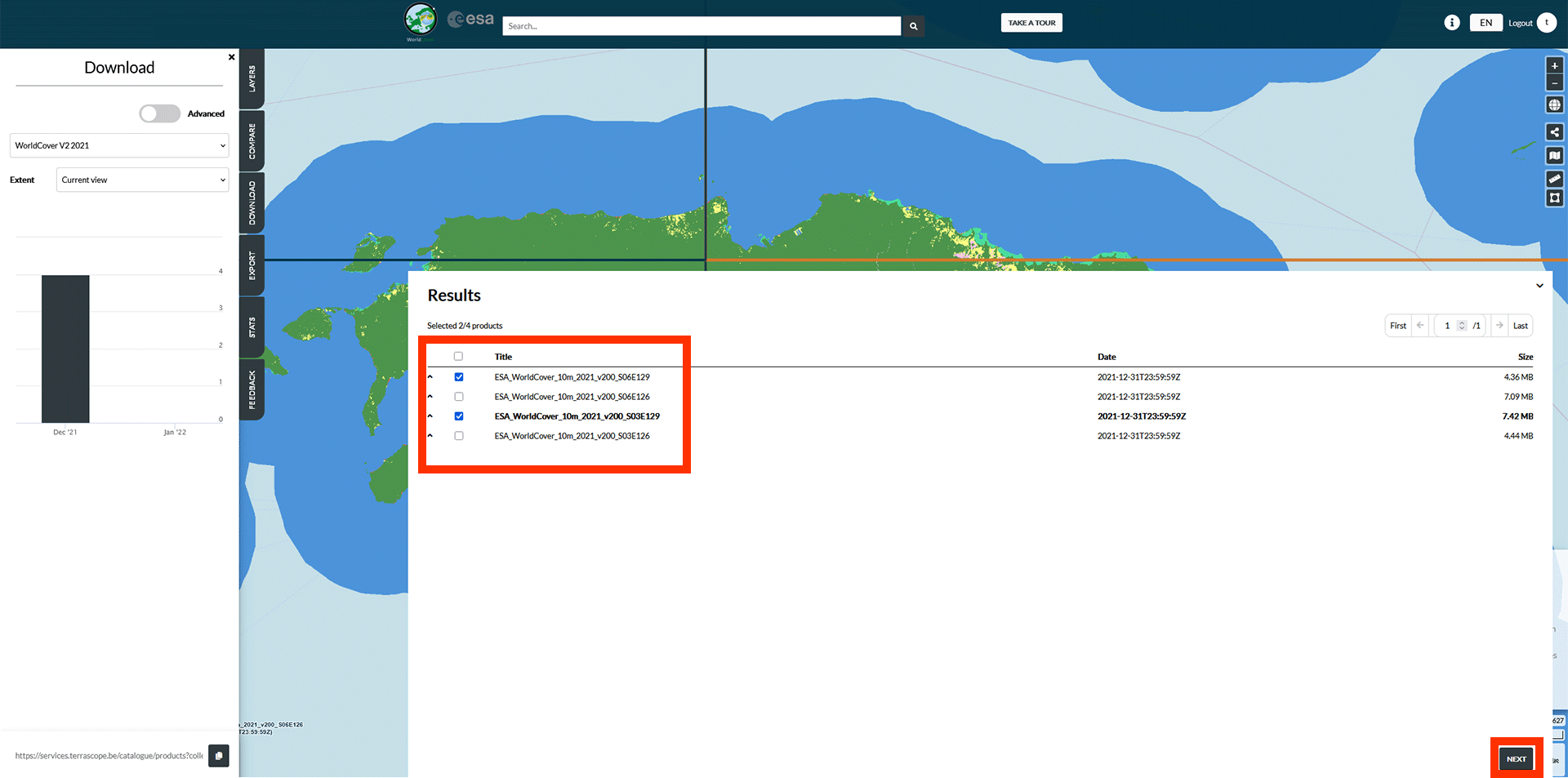Click the globe icon on map toolbar
The image size is (1568, 778).
1554,105
